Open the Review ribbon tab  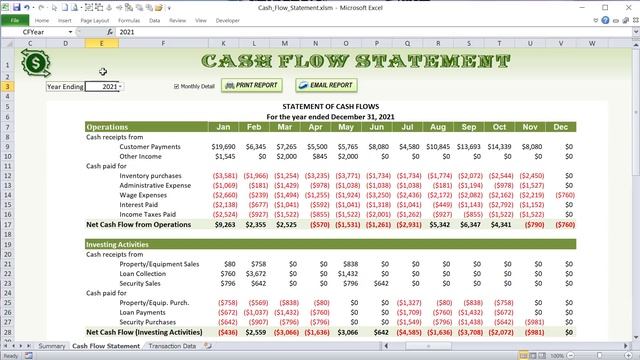pyautogui.click(x=177, y=20)
